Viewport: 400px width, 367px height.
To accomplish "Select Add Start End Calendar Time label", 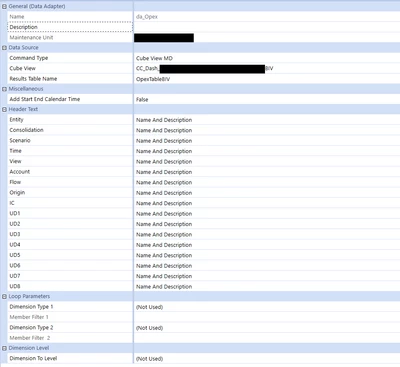I will (45, 99).
